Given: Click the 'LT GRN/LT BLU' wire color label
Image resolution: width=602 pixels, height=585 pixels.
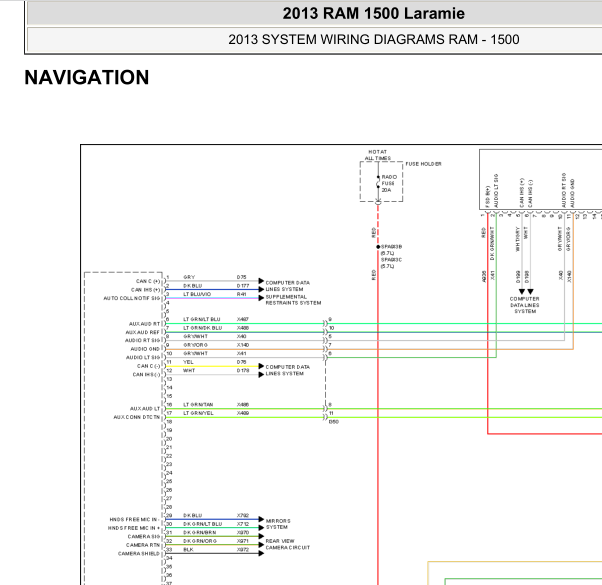Looking at the screenshot, I should tap(202, 319).
